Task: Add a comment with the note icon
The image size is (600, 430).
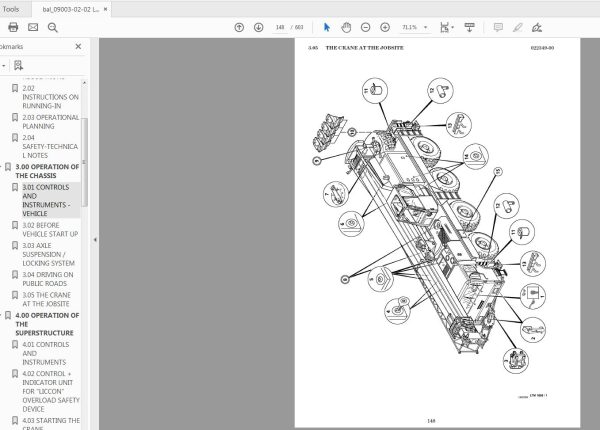Action: tap(498, 27)
